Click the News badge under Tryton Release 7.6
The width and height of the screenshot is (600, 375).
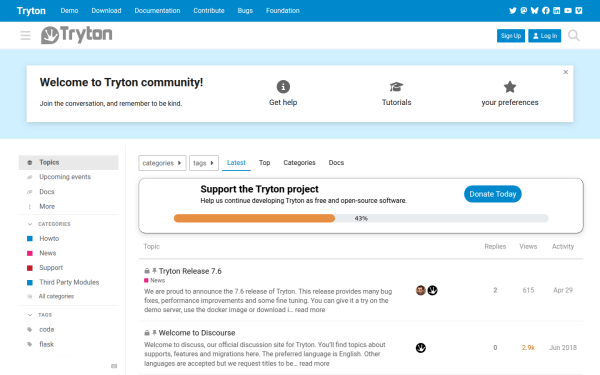155,280
